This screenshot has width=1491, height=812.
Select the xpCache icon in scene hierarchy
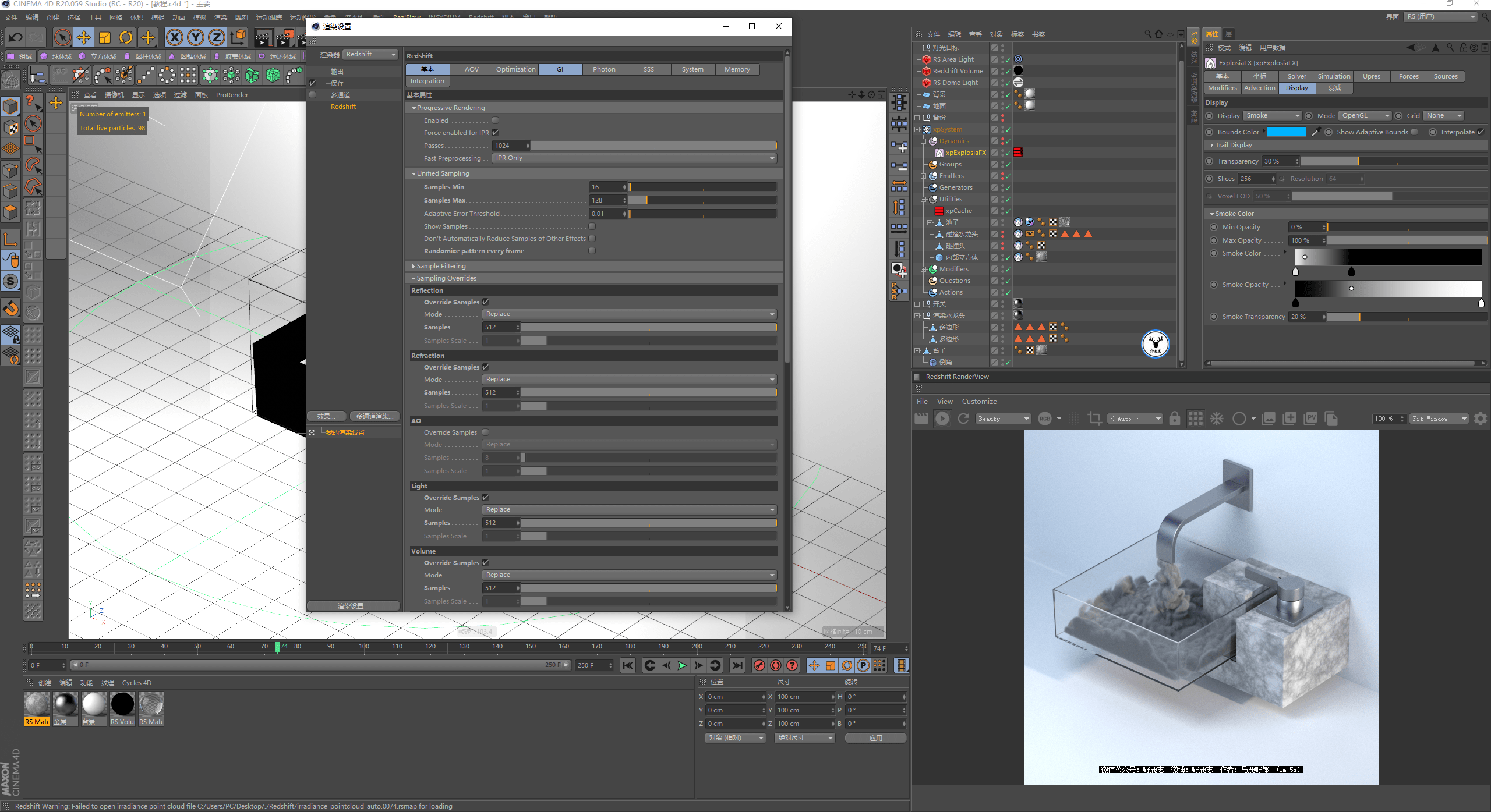pos(937,211)
